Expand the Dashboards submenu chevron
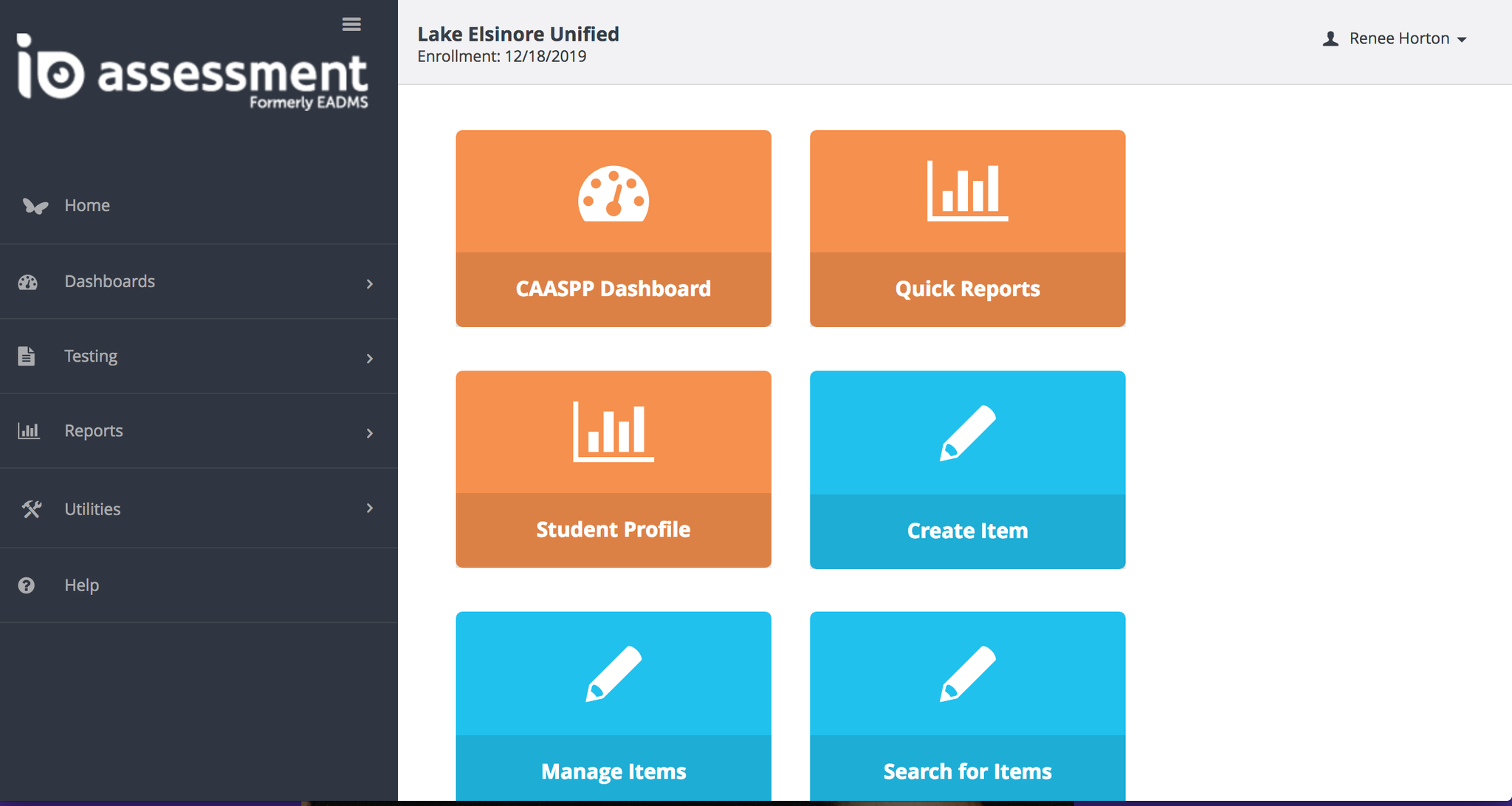 (x=370, y=284)
